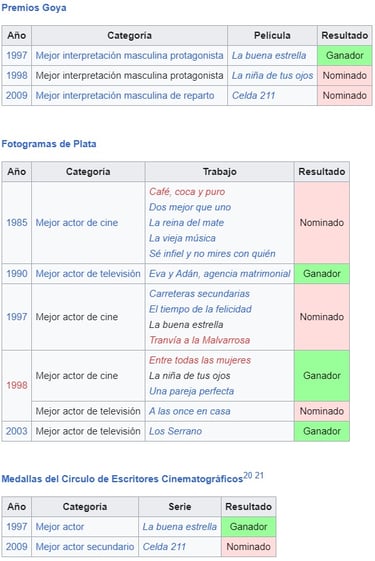
Task: Click Carreteras secundarias film link
Action: (x=199, y=294)
